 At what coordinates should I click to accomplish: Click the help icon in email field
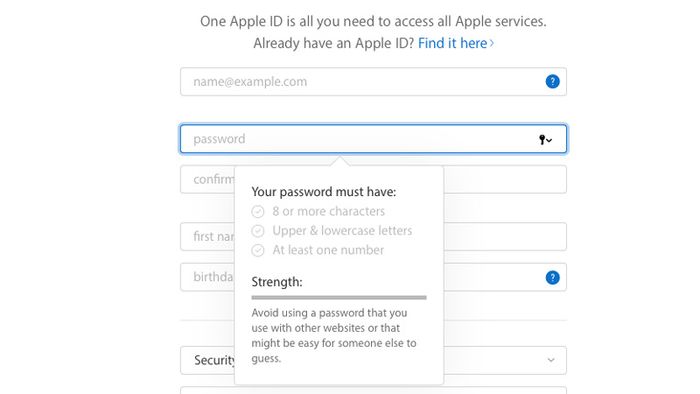(x=552, y=82)
